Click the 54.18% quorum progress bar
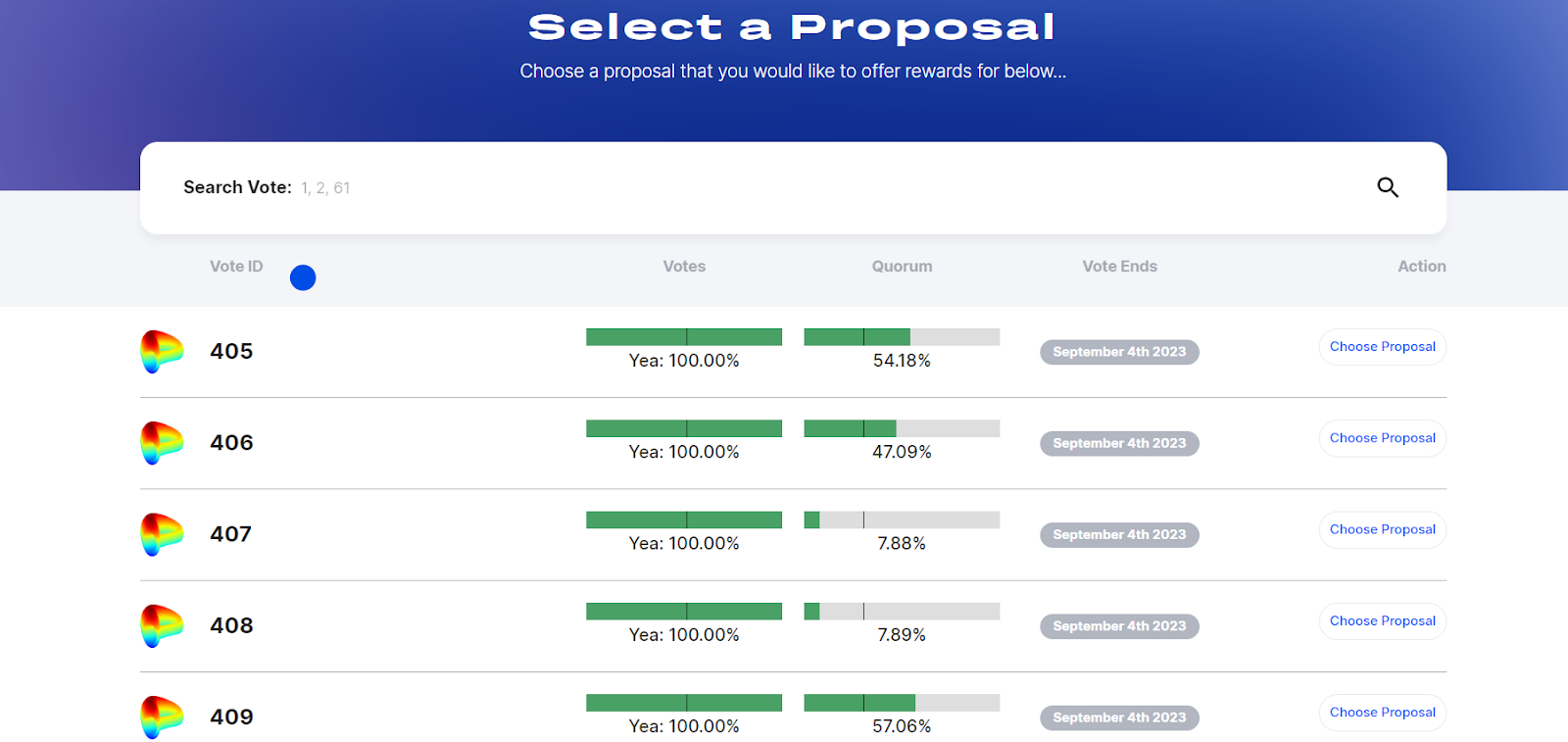 point(902,337)
